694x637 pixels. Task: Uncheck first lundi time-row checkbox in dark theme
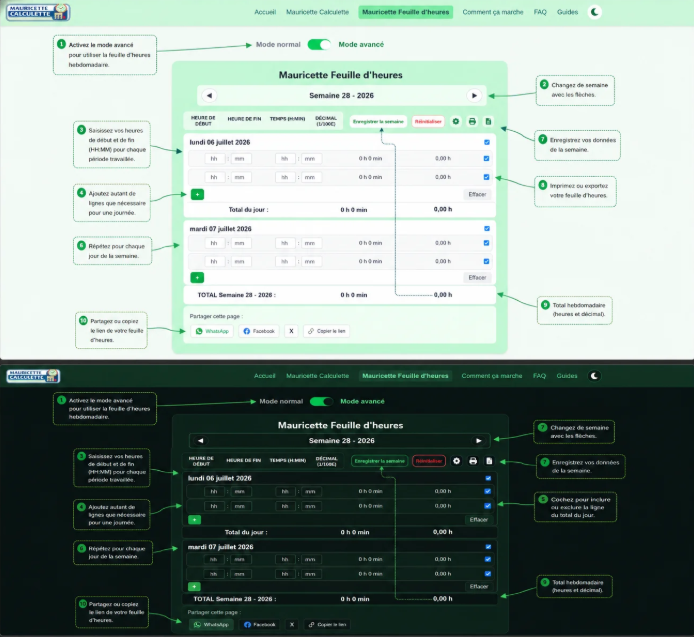(488, 491)
